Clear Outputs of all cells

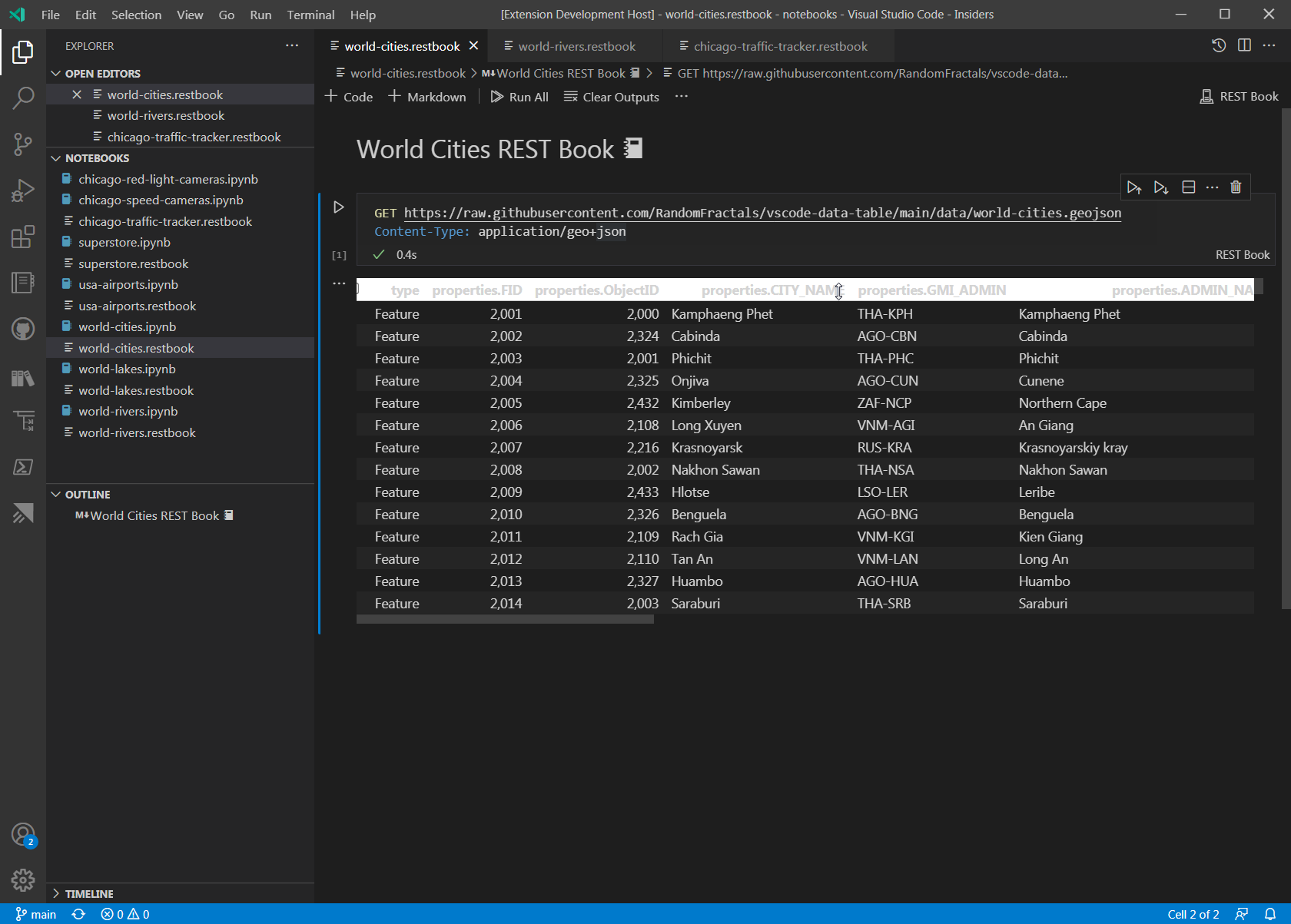(x=612, y=97)
